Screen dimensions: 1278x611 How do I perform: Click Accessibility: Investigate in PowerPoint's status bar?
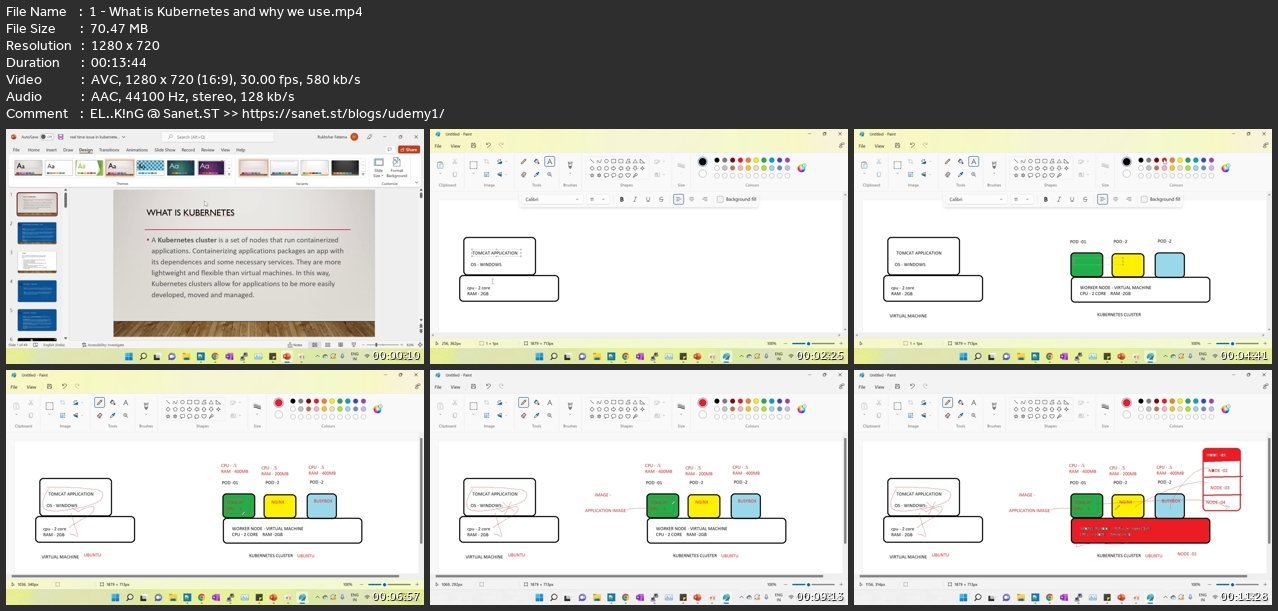point(103,345)
